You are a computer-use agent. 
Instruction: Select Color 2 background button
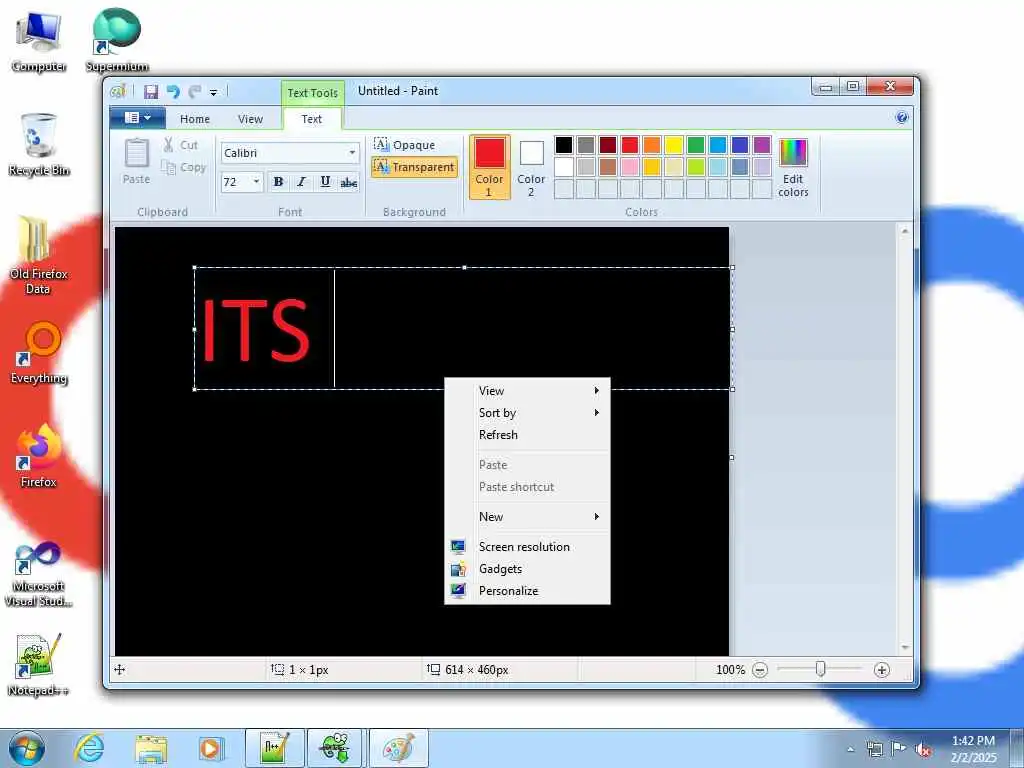(531, 167)
